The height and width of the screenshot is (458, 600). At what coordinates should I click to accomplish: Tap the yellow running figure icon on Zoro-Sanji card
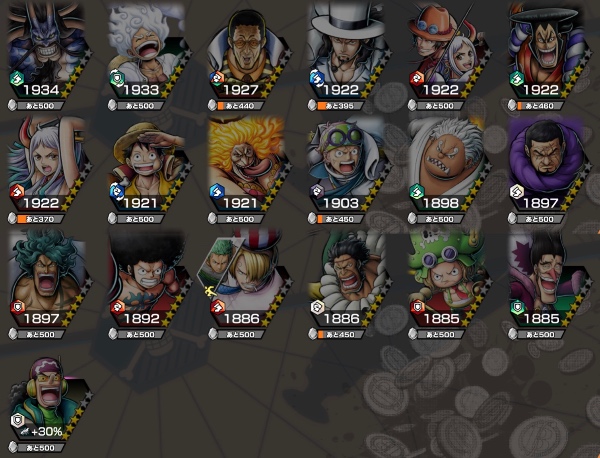(x=210, y=291)
